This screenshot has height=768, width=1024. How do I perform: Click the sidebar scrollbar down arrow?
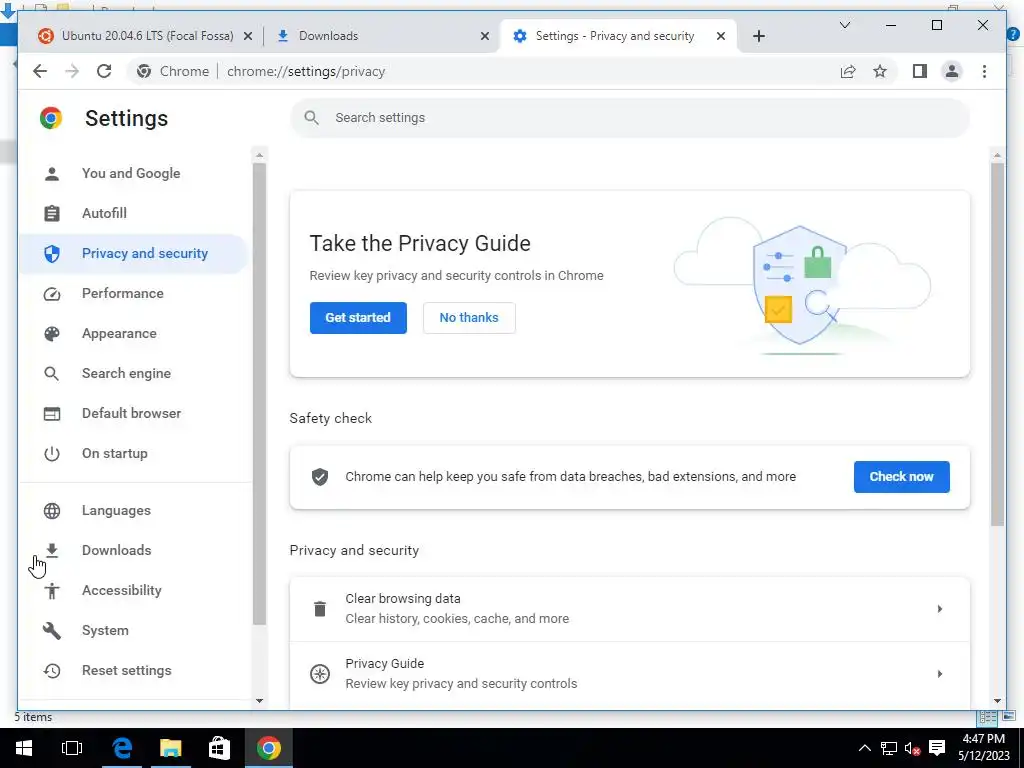coord(259,701)
